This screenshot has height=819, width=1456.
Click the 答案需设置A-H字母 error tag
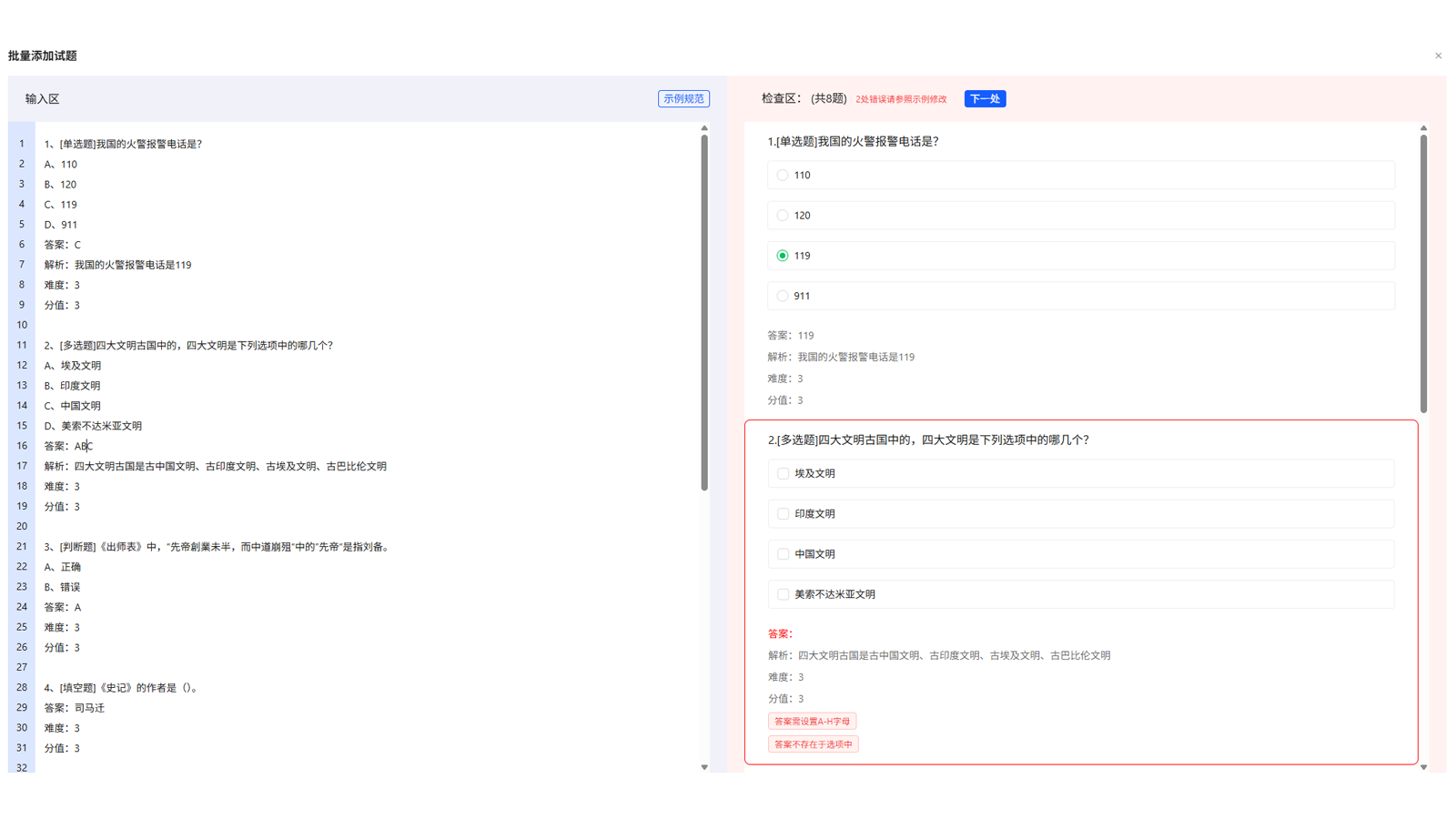click(x=813, y=721)
